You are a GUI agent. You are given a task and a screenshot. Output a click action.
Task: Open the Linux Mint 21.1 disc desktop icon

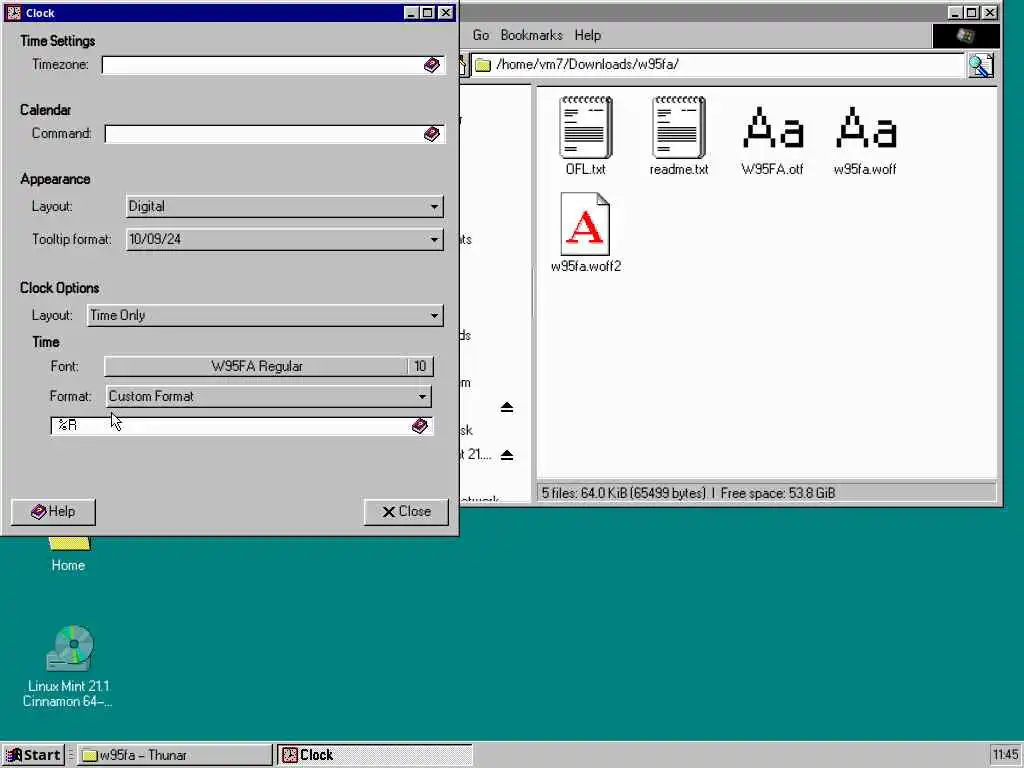pos(69,648)
